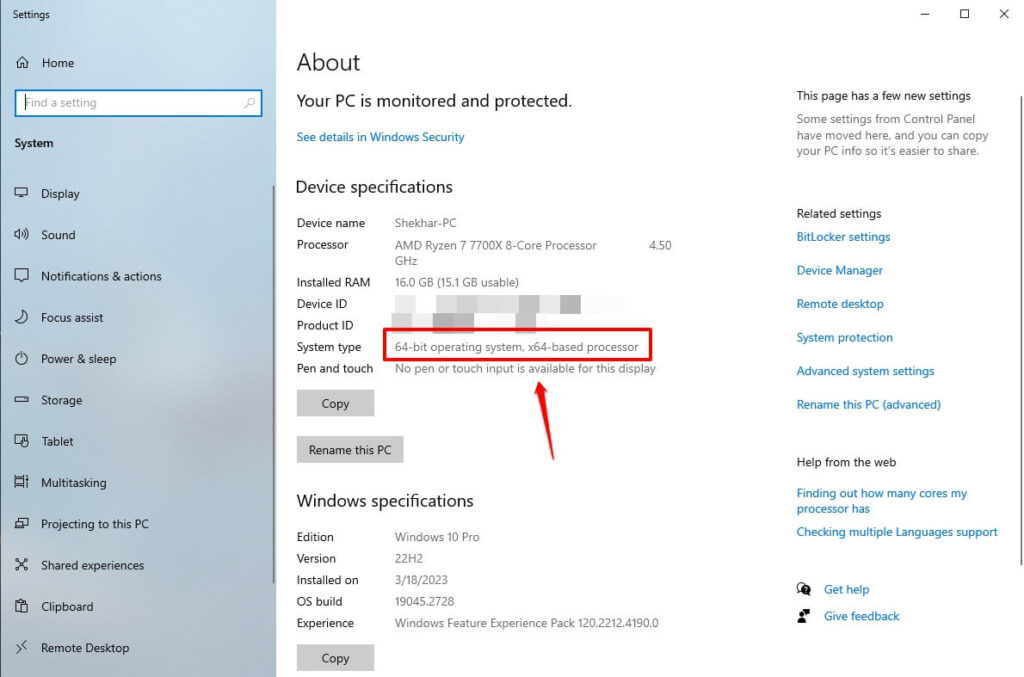Select the Sound speaker icon
Screen dimensions: 1024x677
point(21,235)
